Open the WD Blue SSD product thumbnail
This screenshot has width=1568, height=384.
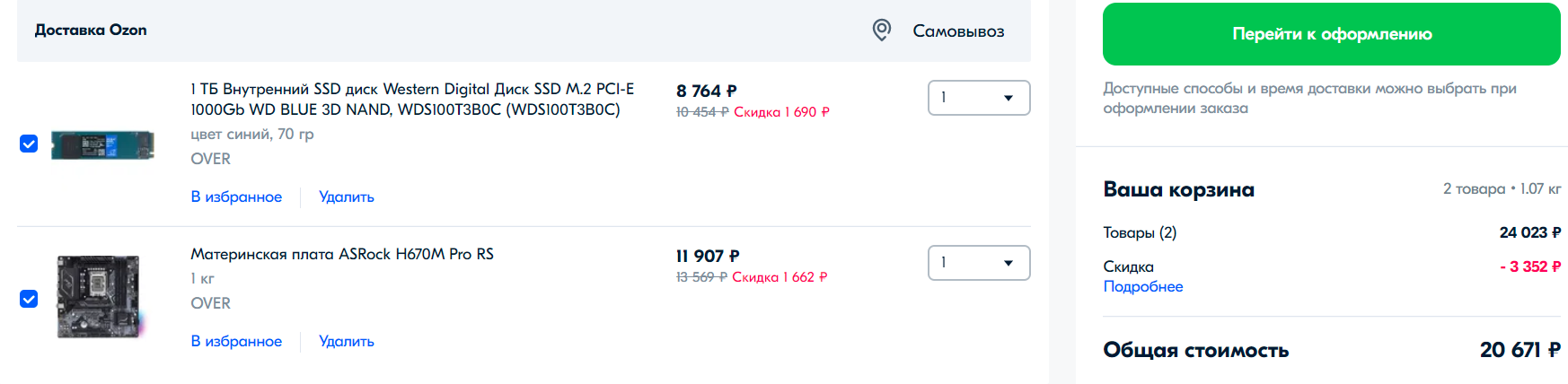click(x=102, y=144)
